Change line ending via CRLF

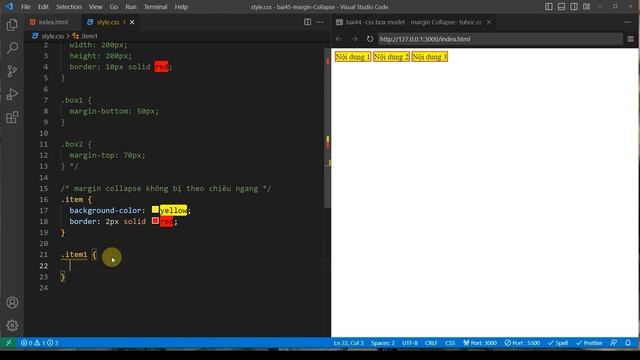[x=431, y=343]
